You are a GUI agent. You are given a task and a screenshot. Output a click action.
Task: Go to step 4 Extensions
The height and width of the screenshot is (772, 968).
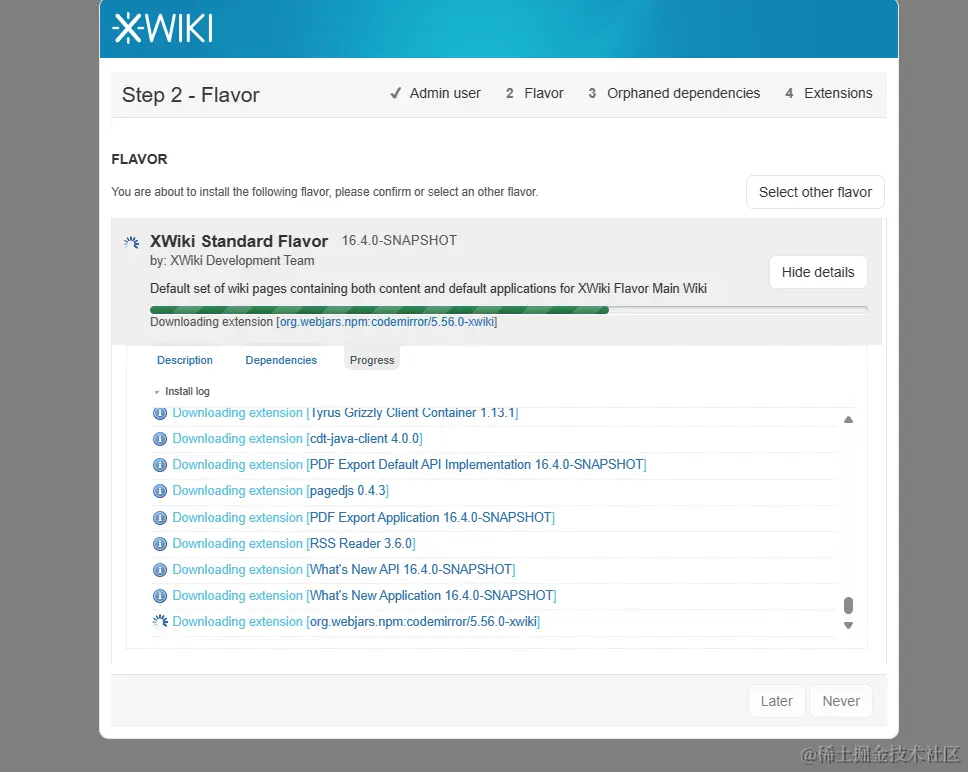click(828, 93)
